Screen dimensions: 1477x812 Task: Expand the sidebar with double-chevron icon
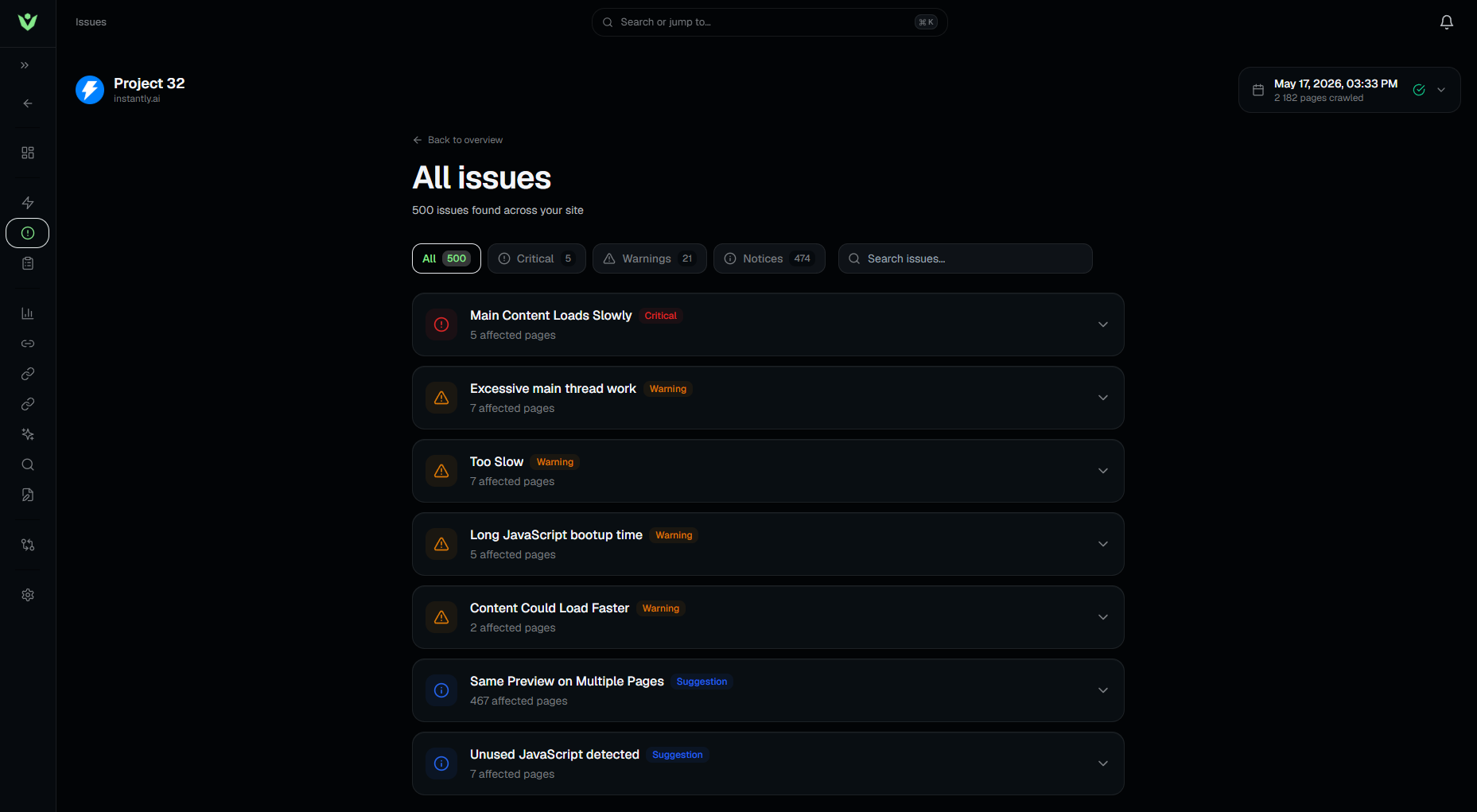coord(25,65)
